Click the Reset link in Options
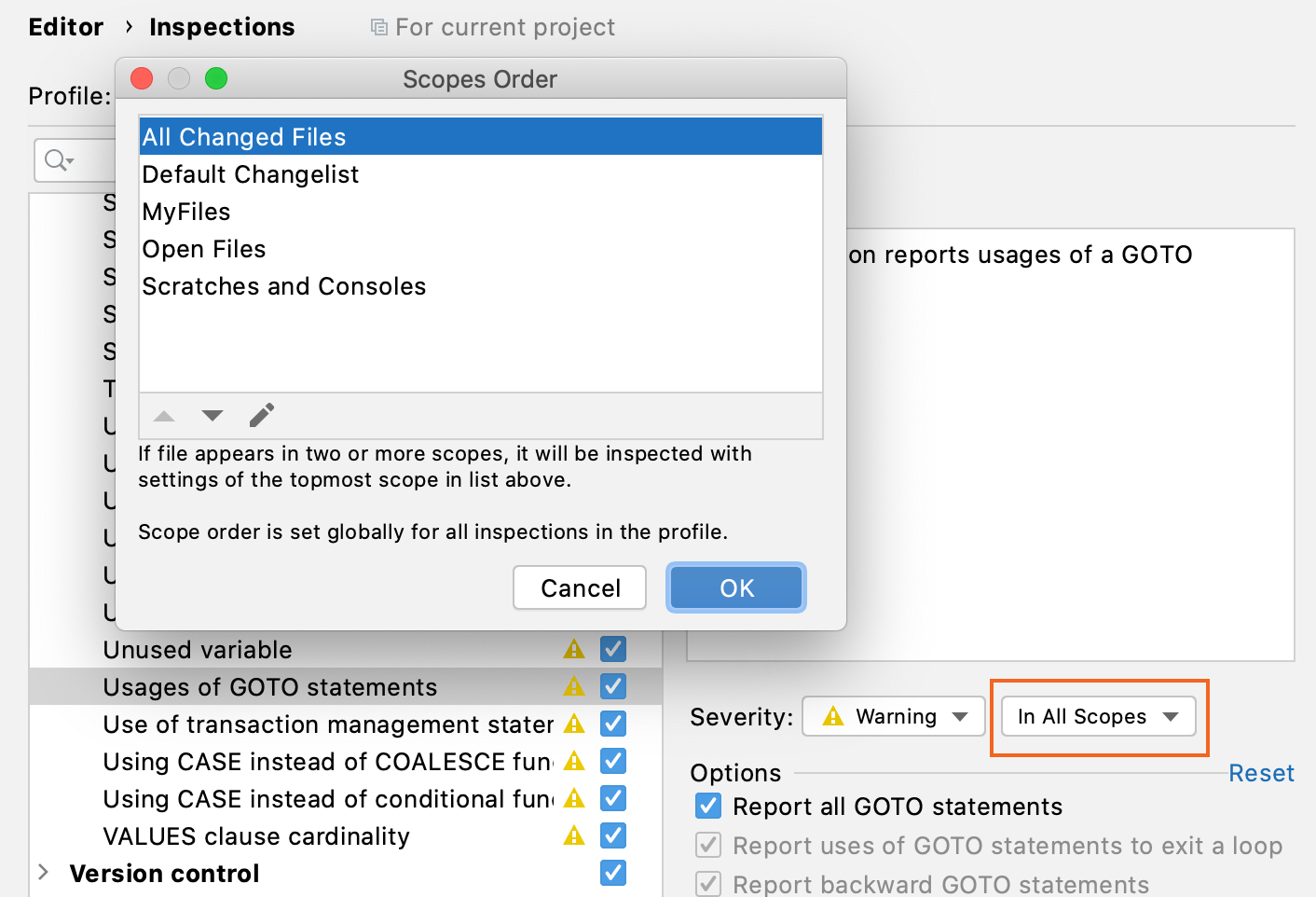Viewport: 1316px width, 897px height. point(1260,773)
